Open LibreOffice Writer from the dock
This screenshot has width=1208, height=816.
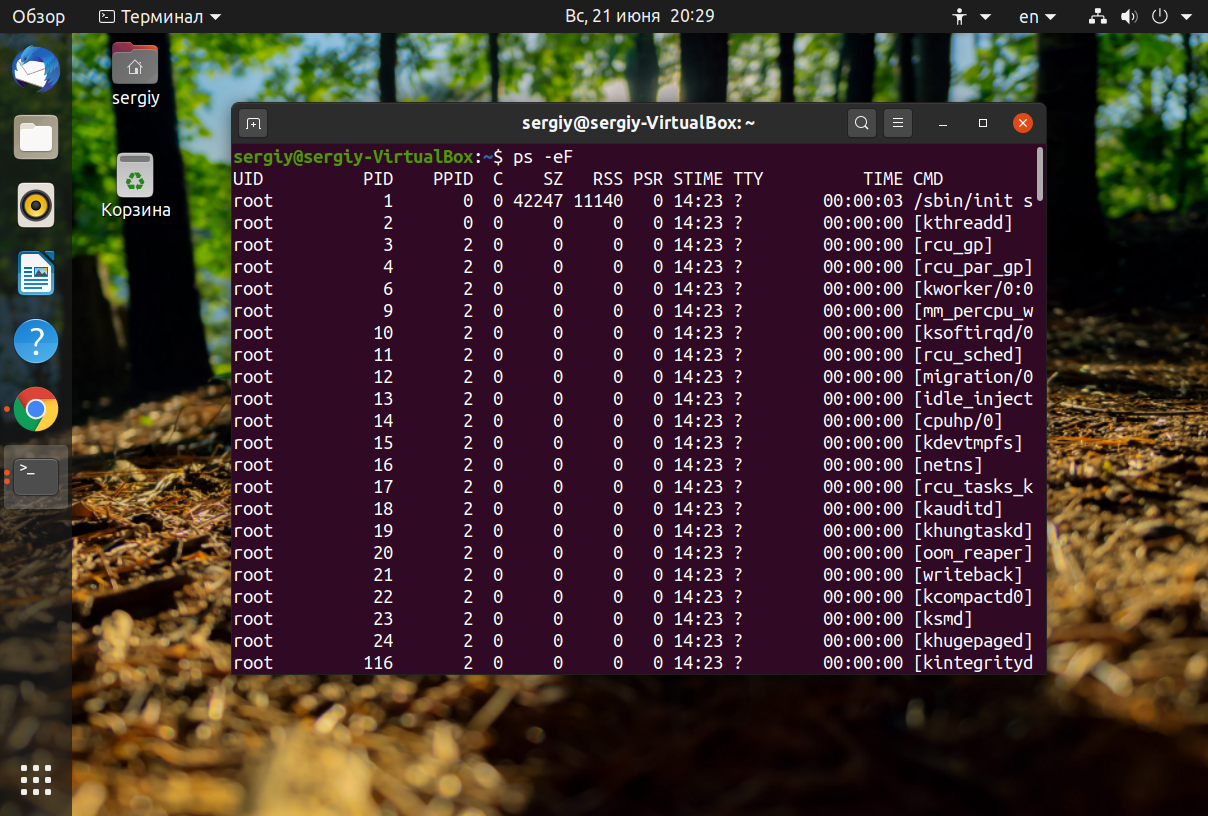36,273
